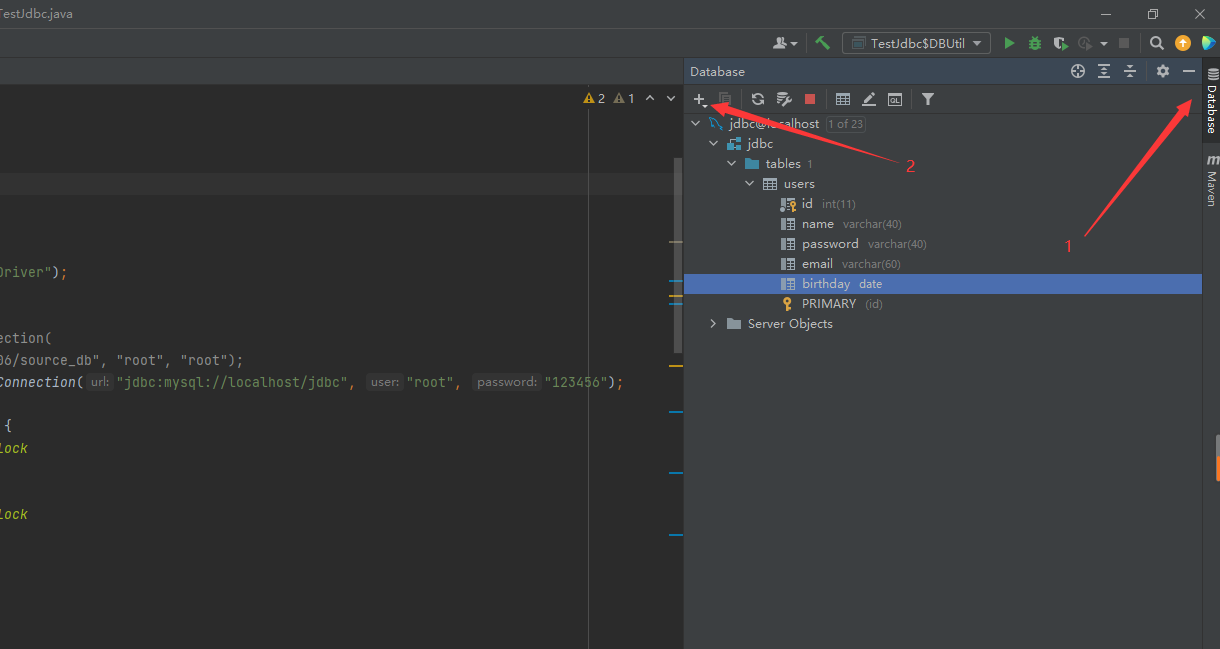Open Database panel settings gear
Viewport: 1220px width, 649px height.
click(x=1162, y=71)
